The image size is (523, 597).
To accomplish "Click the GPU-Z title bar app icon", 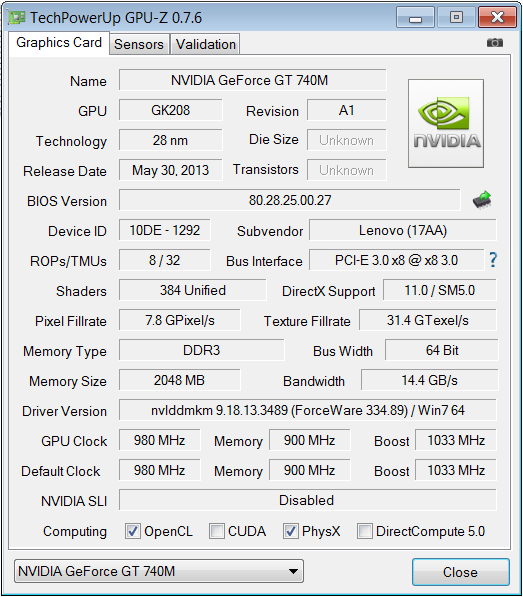I will click(x=16, y=18).
